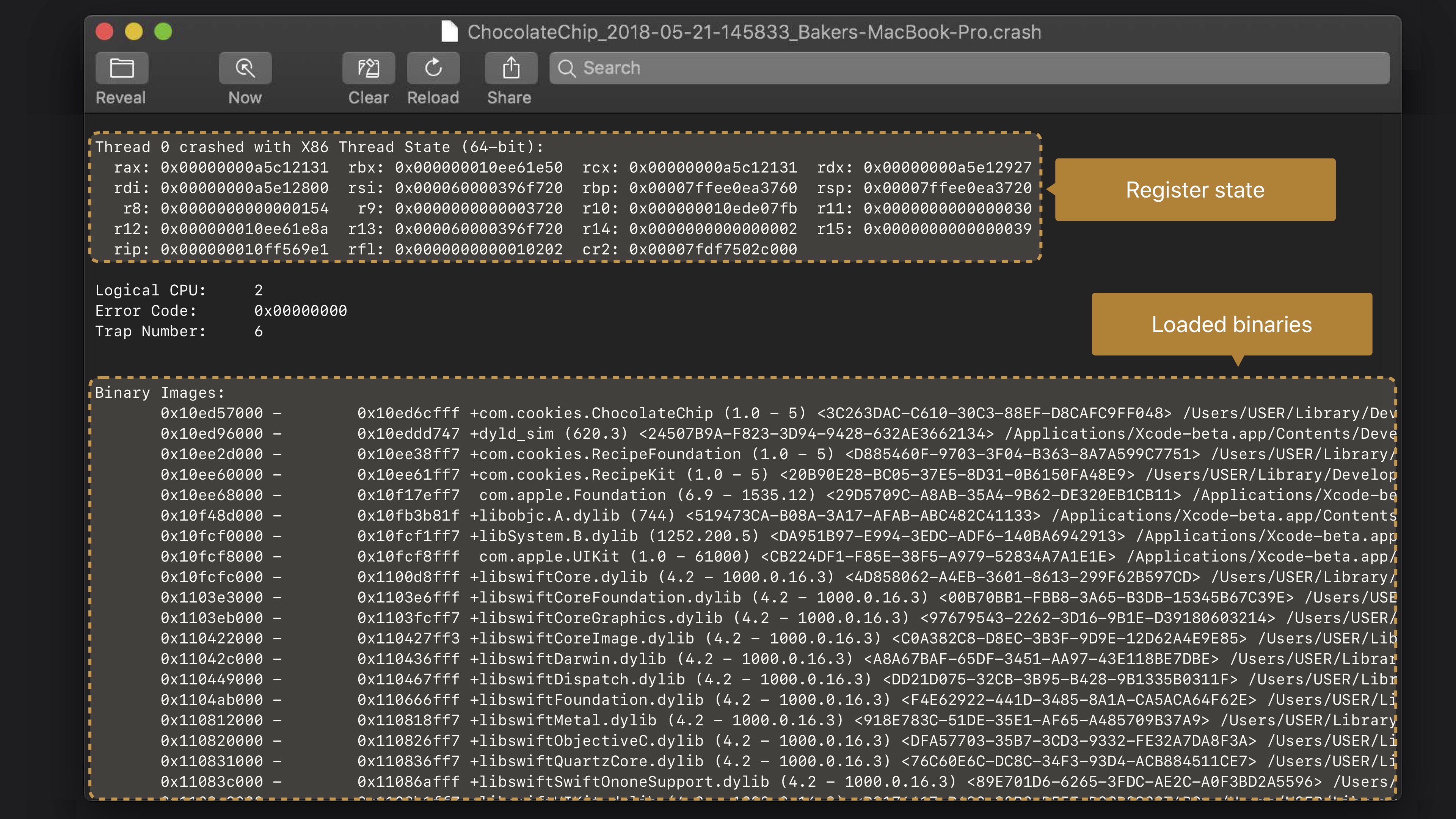Screen dimensions: 1456x819
Task: Open the Share toolbar icon
Action: pos(510,68)
